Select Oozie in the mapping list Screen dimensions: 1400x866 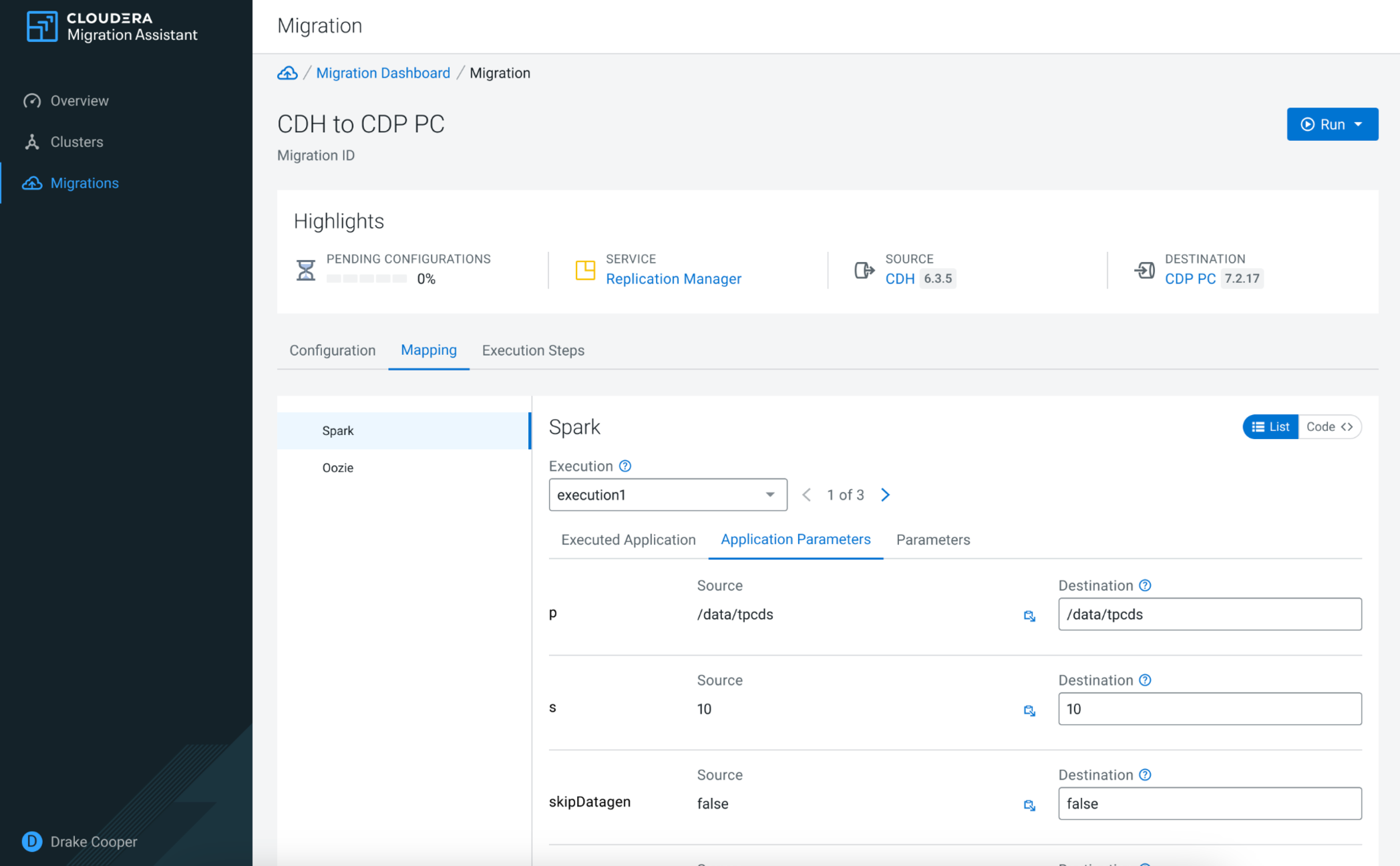click(x=404, y=468)
